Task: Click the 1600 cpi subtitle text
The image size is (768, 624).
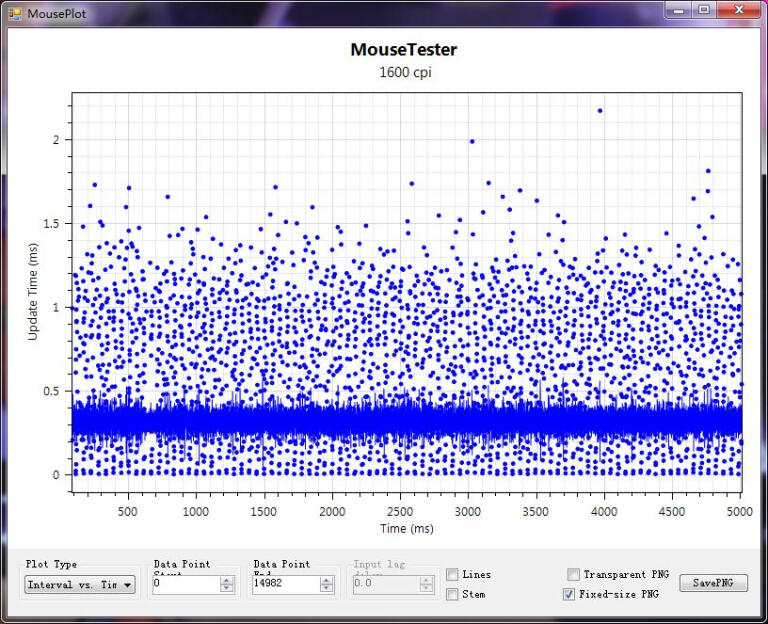Action: point(404,72)
